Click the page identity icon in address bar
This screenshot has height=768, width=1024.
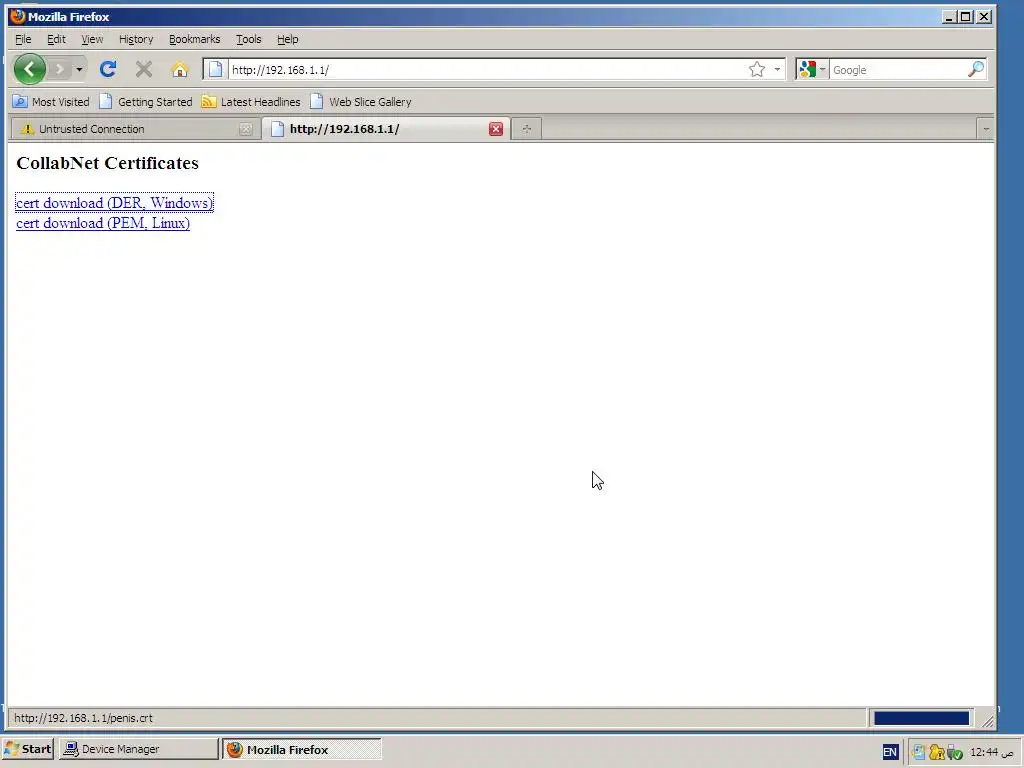[x=216, y=69]
